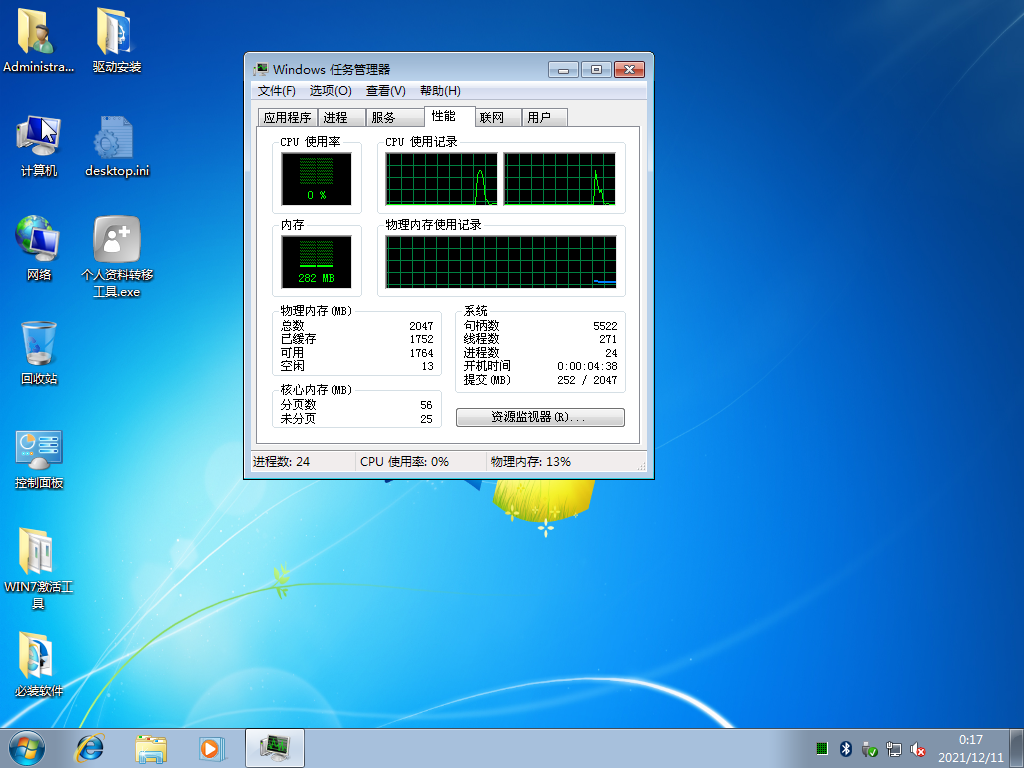The width and height of the screenshot is (1024, 768).
Task: Select the 计算机 desktop icon
Action: [x=39, y=146]
